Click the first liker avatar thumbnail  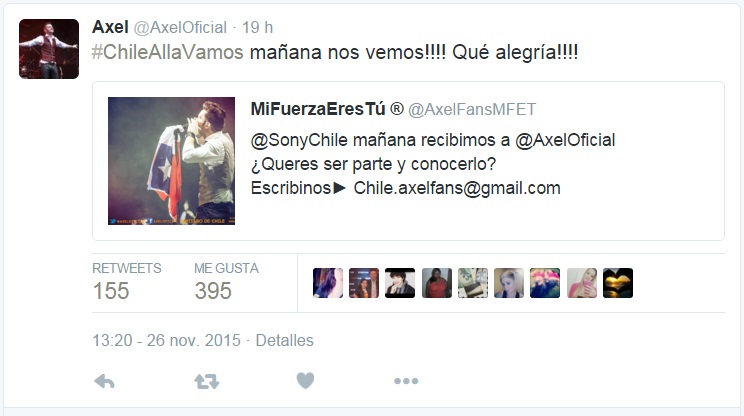pyautogui.click(x=328, y=283)
